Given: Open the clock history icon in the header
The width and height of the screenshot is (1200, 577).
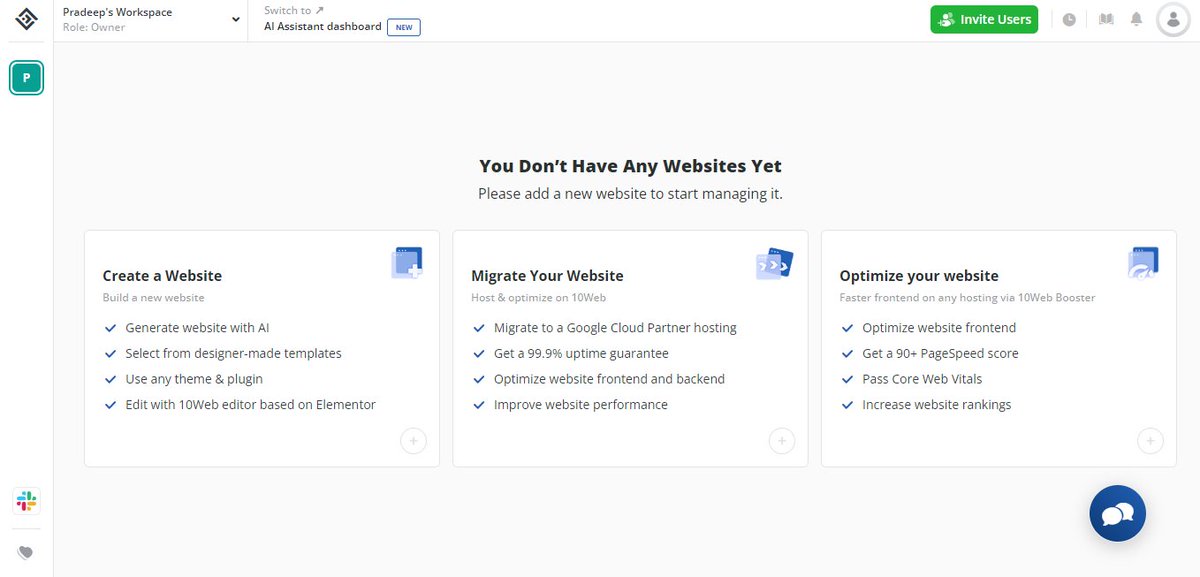Looking at the screenshot, I should click(x=1069, y=19).
